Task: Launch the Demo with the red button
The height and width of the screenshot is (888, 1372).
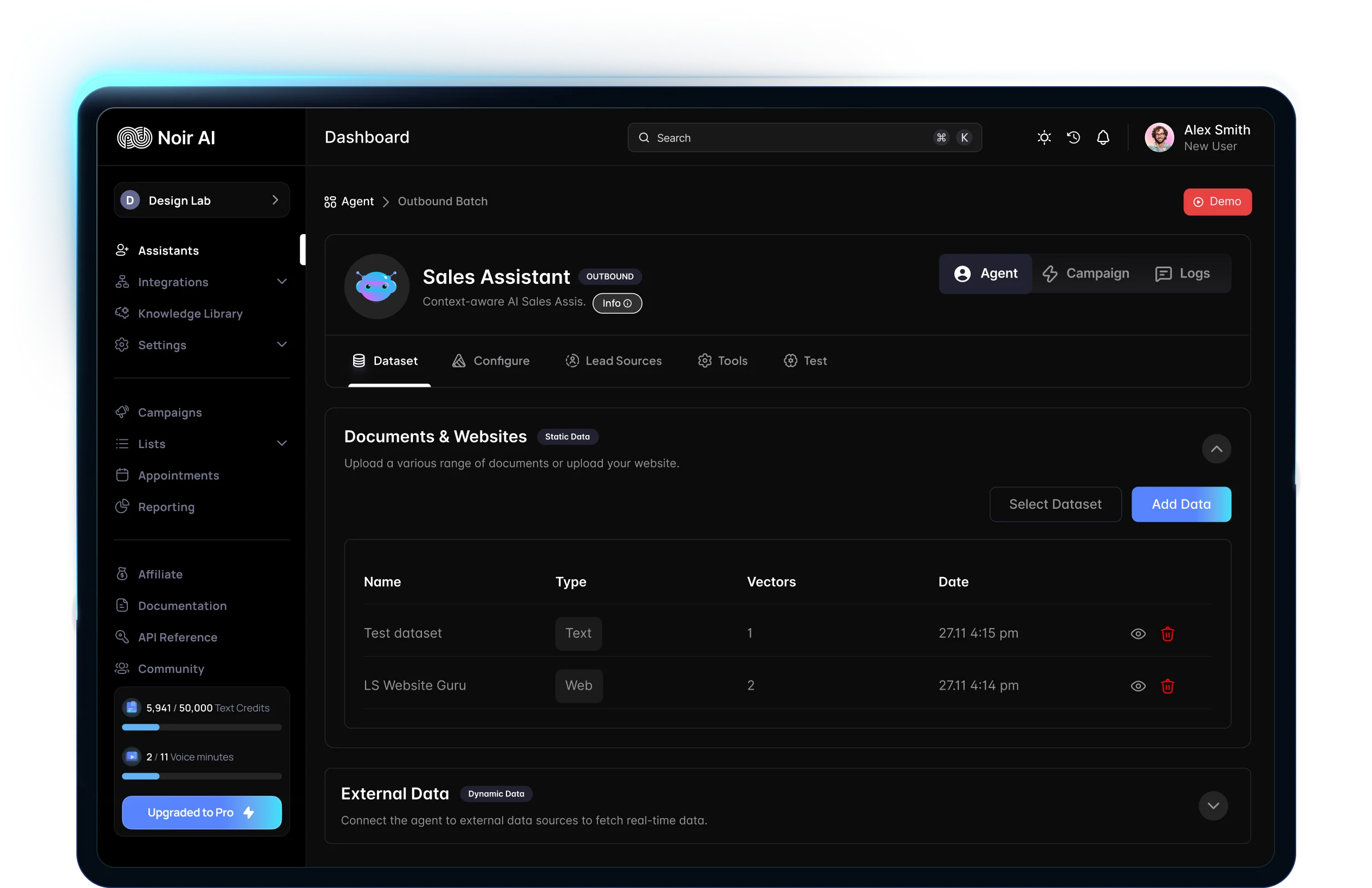Action: (1217, 201)
